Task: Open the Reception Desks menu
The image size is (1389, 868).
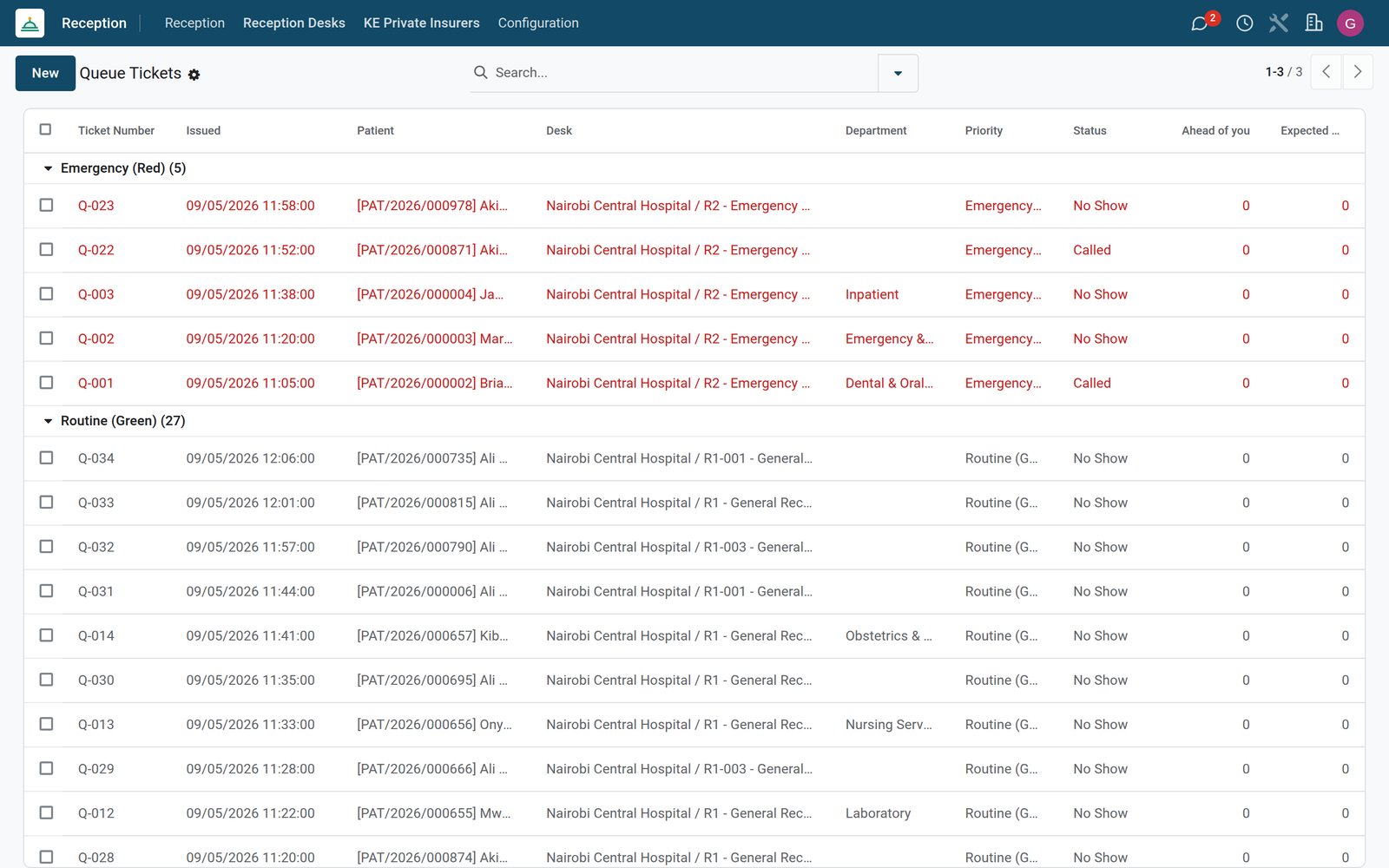Action: (294, 23)
